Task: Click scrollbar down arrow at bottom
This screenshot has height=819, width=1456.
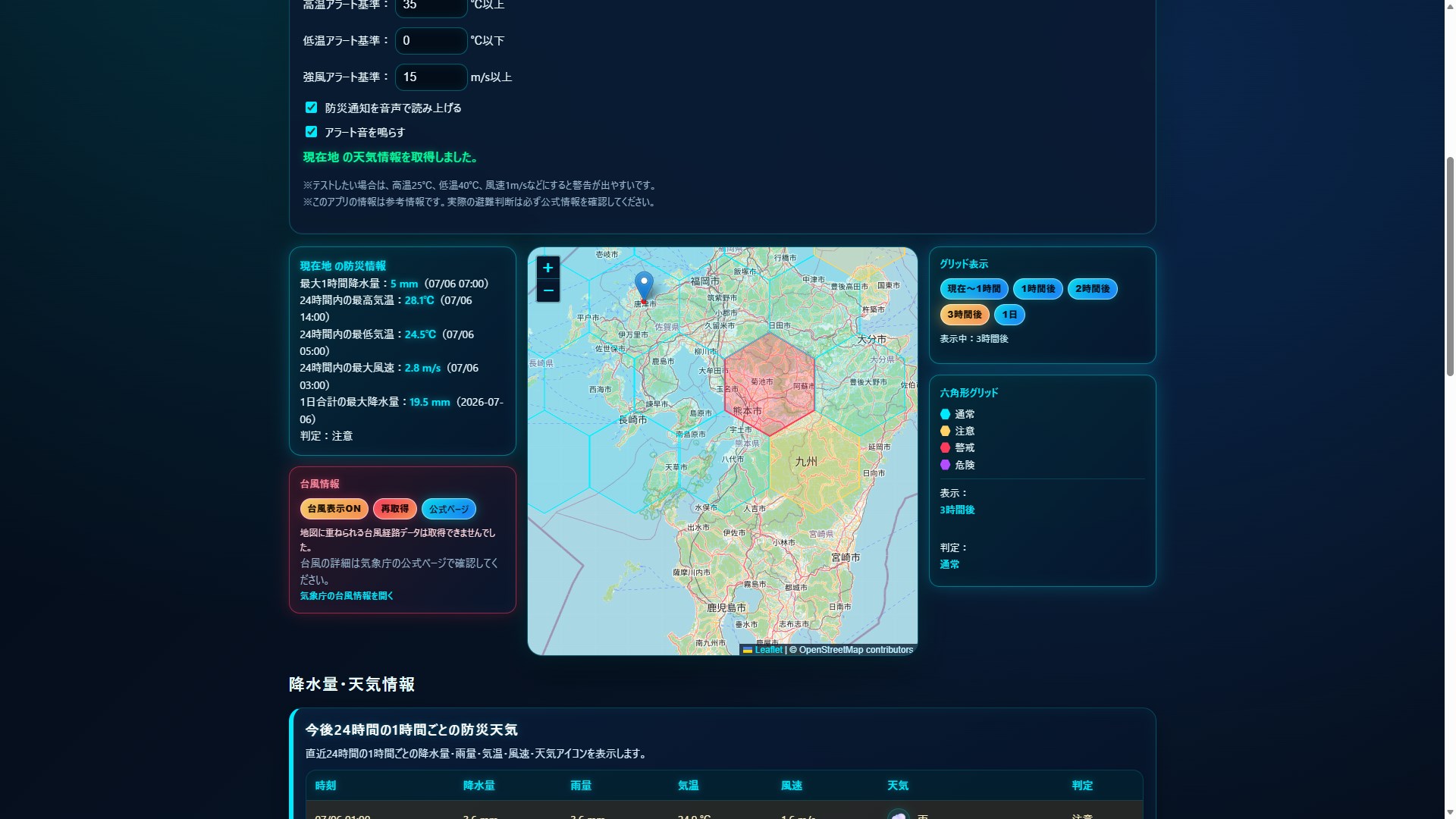Action: click(x=1450, y=812)
